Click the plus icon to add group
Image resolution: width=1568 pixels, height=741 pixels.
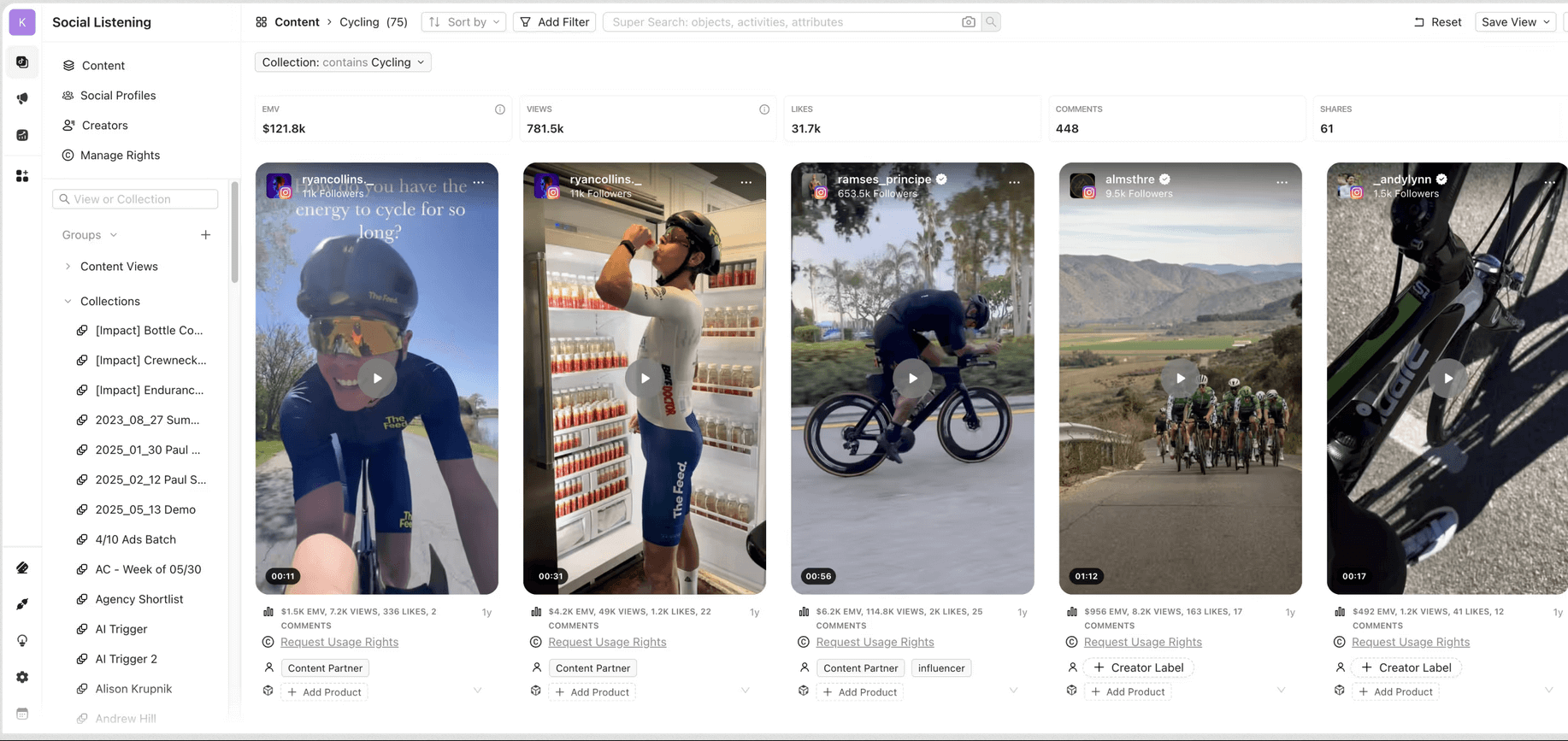tap(205, 235)
